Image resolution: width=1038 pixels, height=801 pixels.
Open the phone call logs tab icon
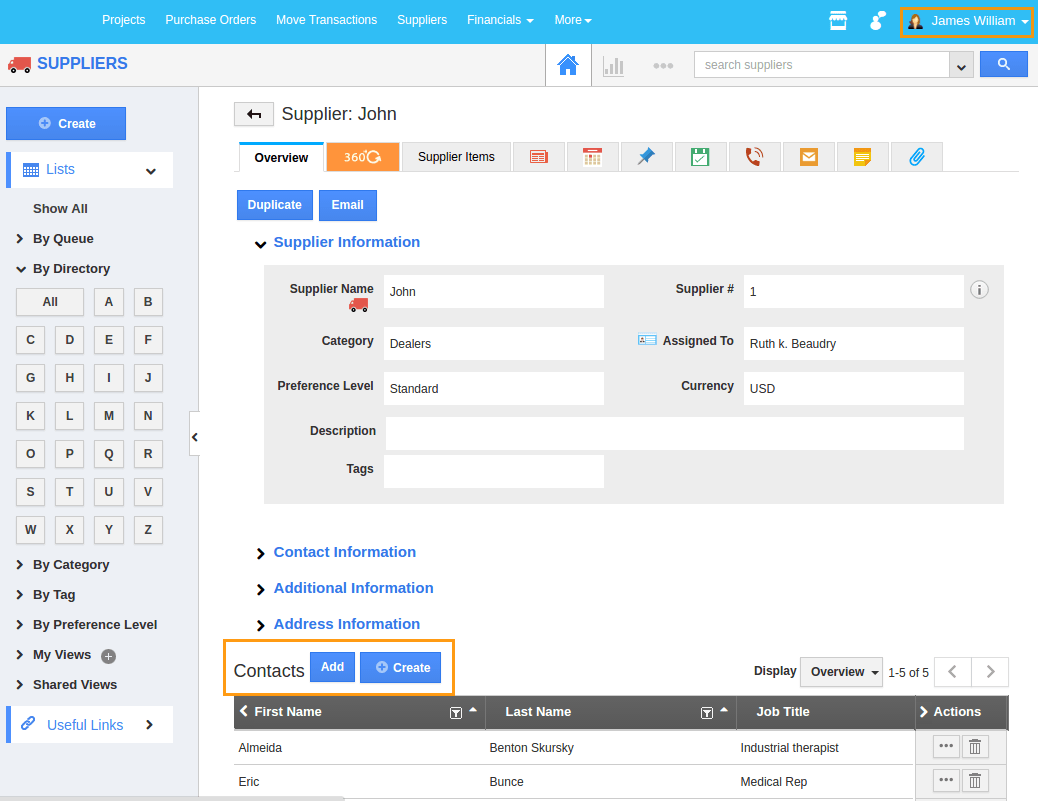point(754,157)
